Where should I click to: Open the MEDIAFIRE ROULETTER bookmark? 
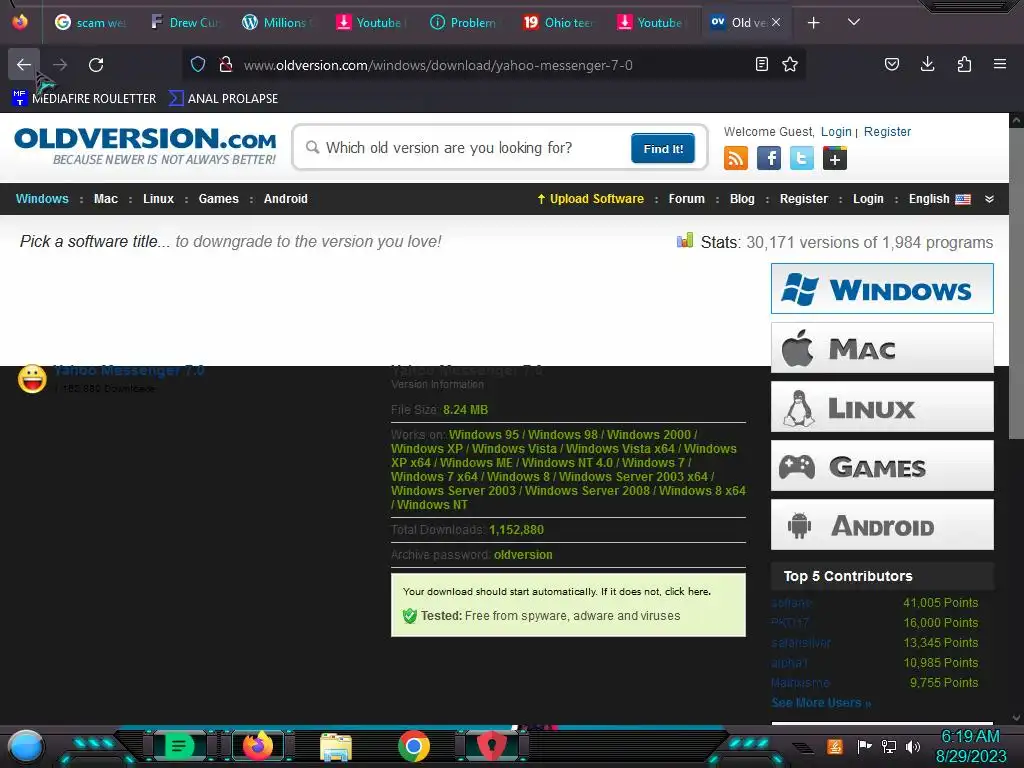click(x=84, y=98)
